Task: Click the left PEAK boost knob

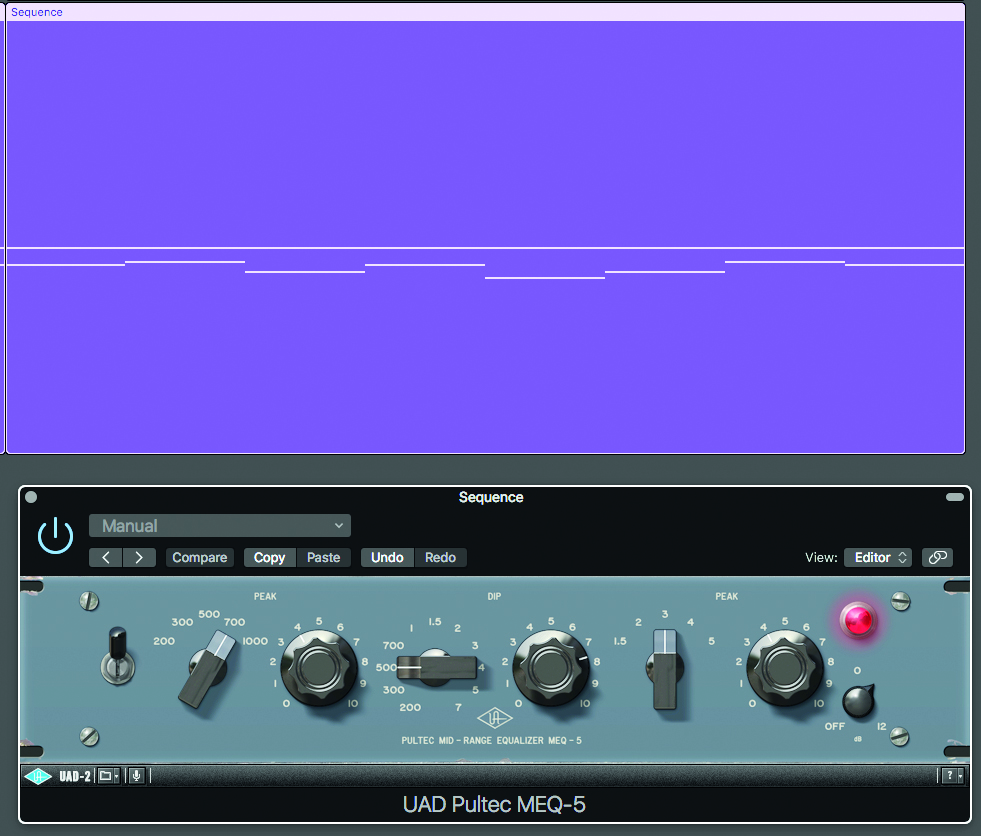Action: tap(319, 668)
